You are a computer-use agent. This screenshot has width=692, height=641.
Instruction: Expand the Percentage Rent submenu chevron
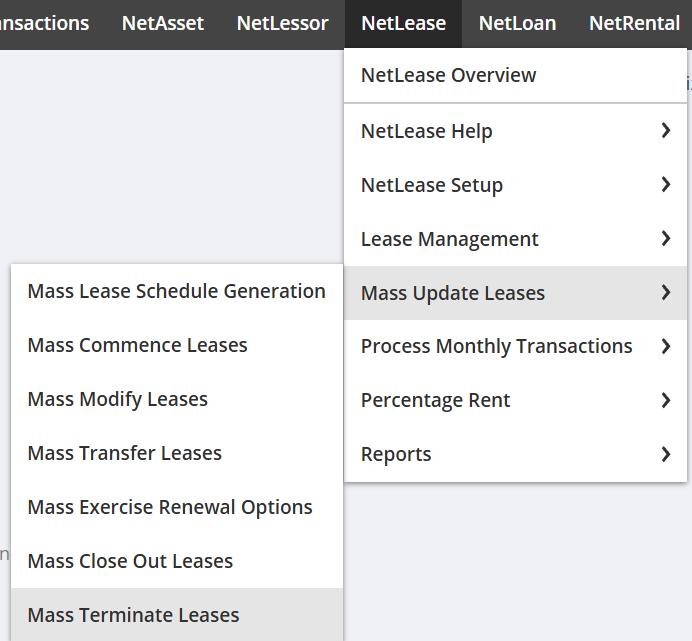[666, 400]
